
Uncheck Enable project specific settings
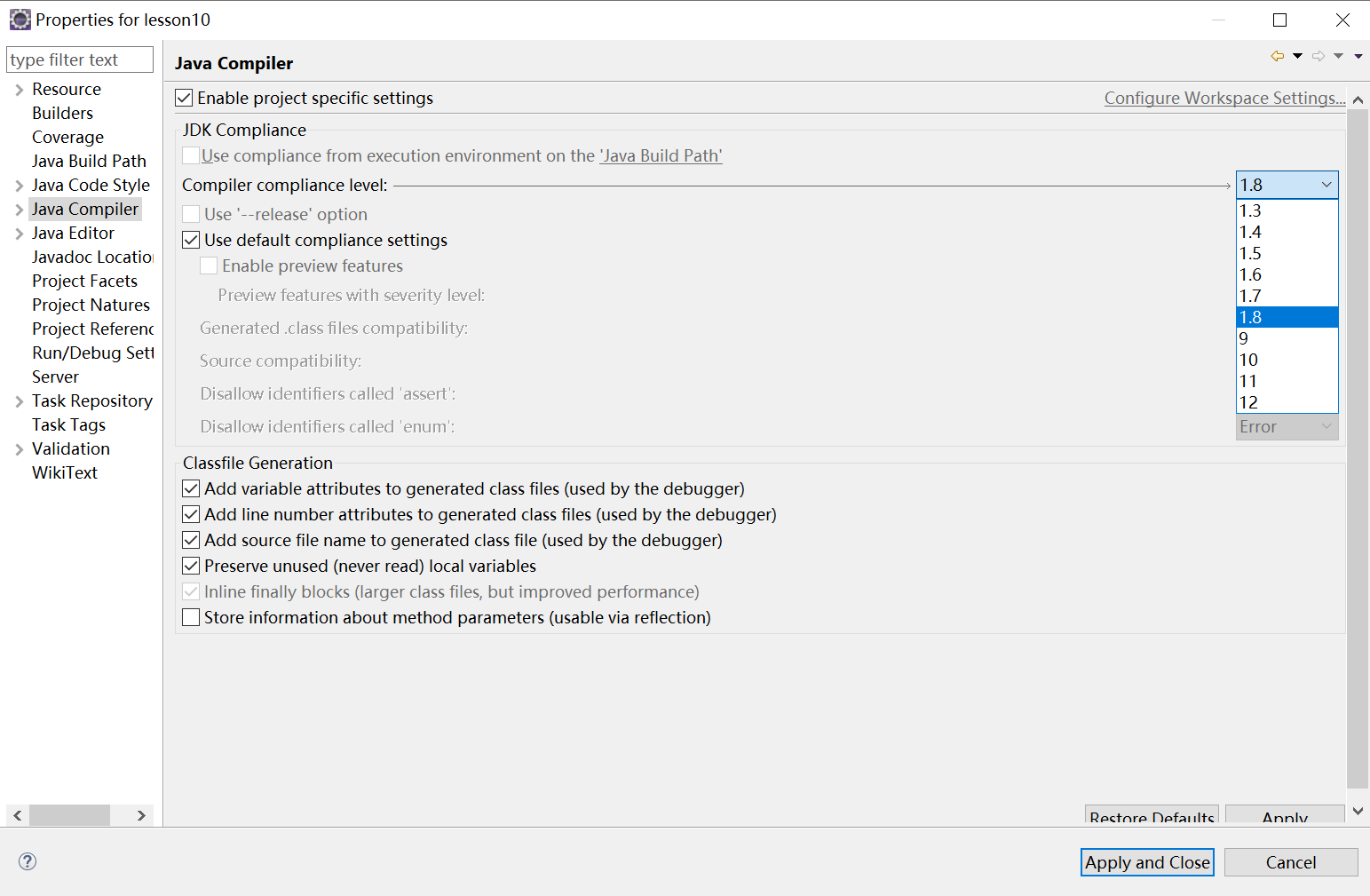tap(184, 98)
